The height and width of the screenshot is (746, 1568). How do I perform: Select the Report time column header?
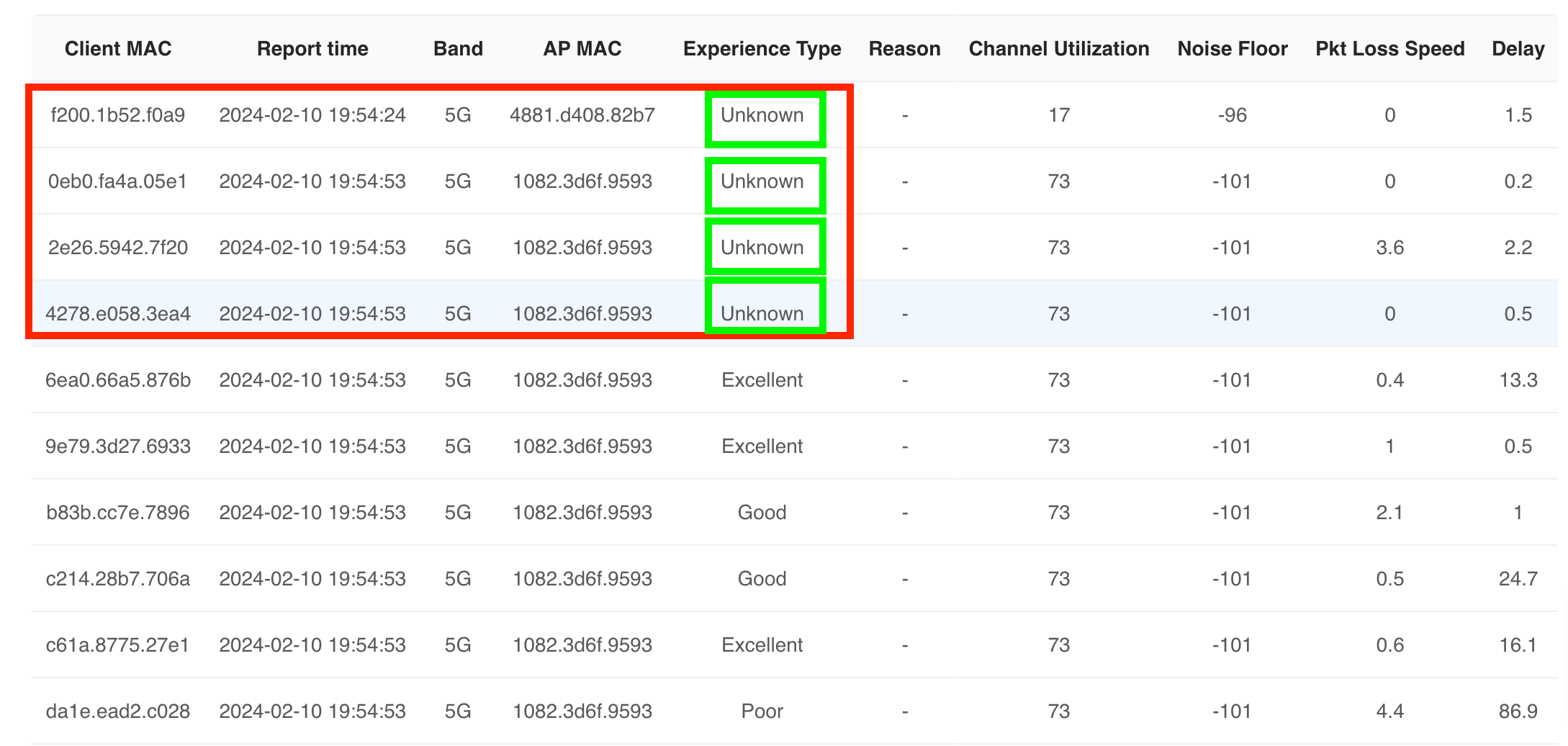[312, 49]
